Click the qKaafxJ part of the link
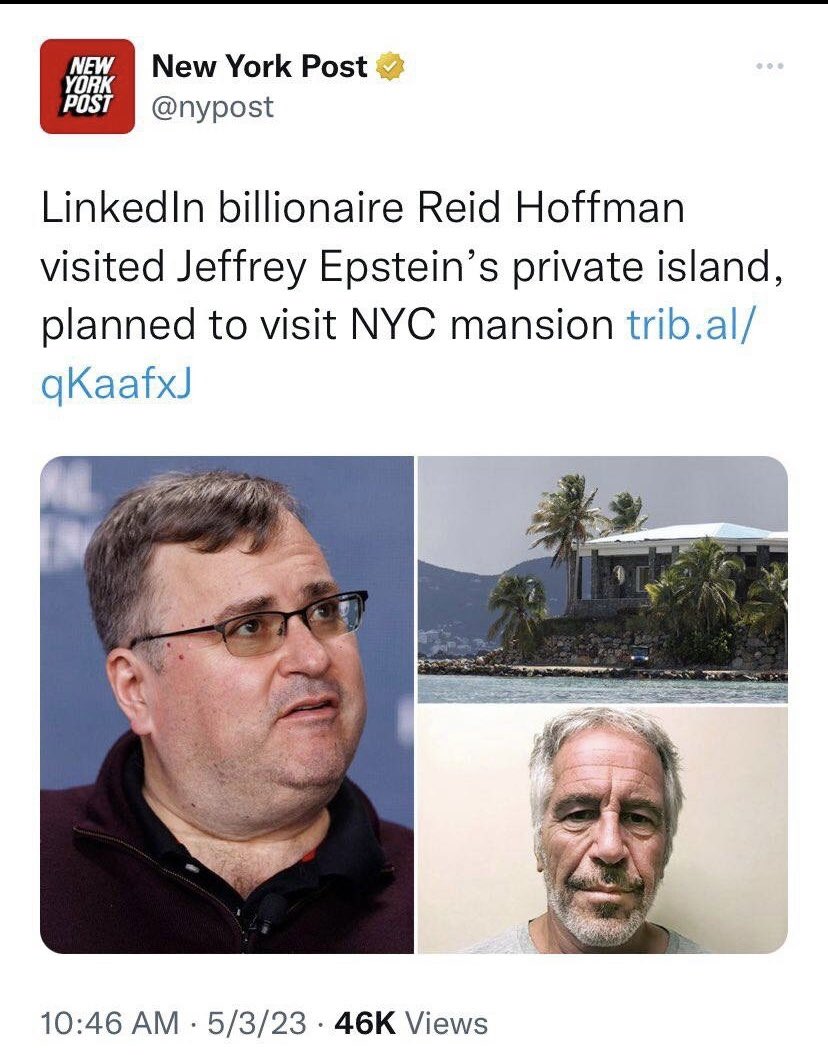The image size is (828, 1055). [x=116, y=381]
